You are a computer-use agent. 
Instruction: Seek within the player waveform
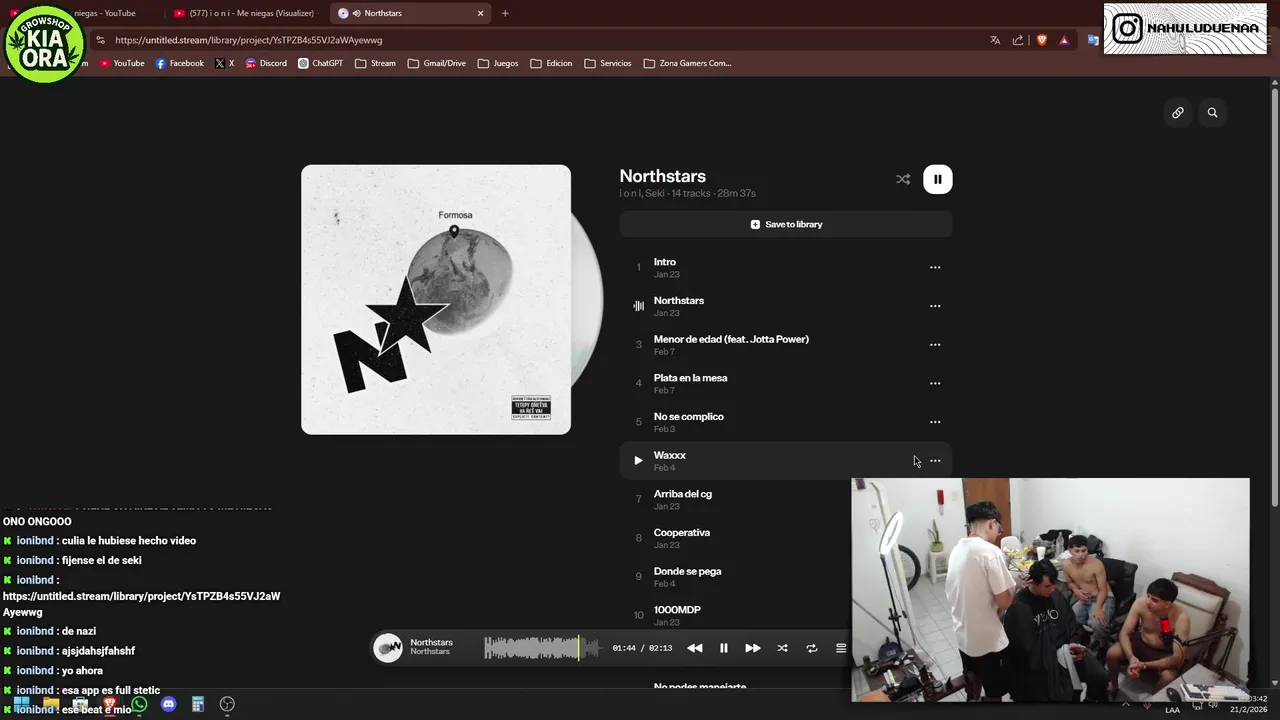tap(542, 648)
